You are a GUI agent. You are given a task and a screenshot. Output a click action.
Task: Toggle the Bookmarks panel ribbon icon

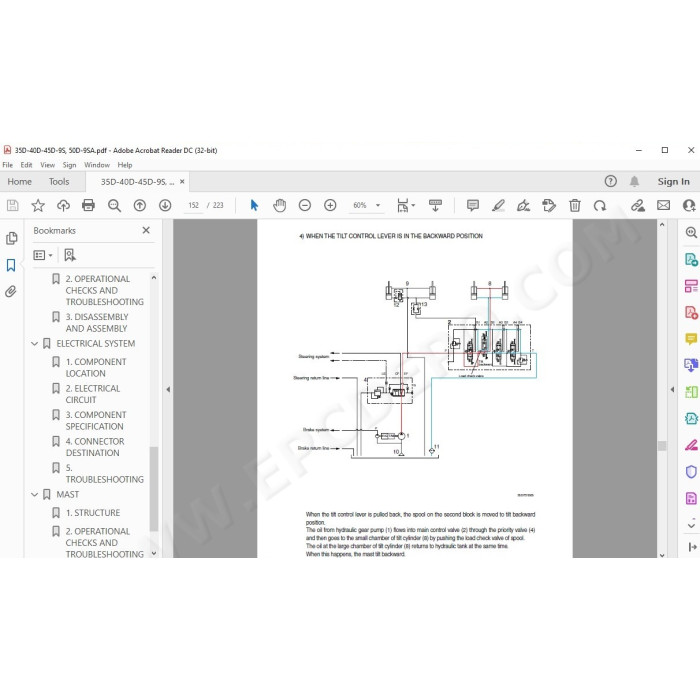11,265
